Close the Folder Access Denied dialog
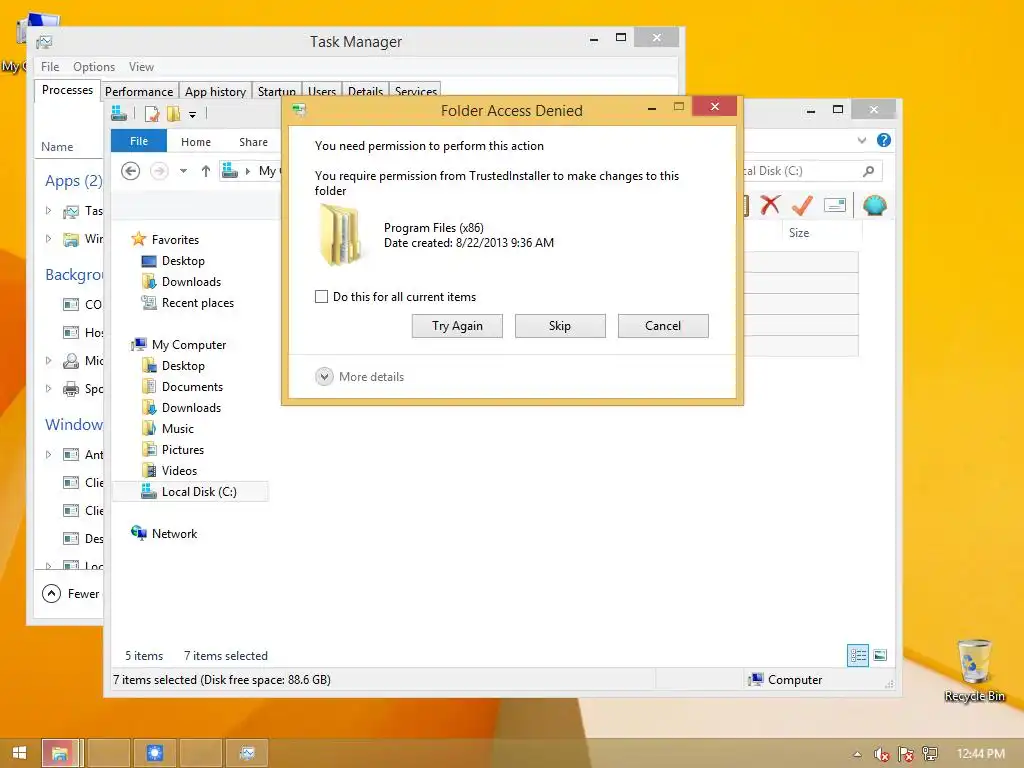The height and width of the screenshot is (768, 1024). (714, 106)
